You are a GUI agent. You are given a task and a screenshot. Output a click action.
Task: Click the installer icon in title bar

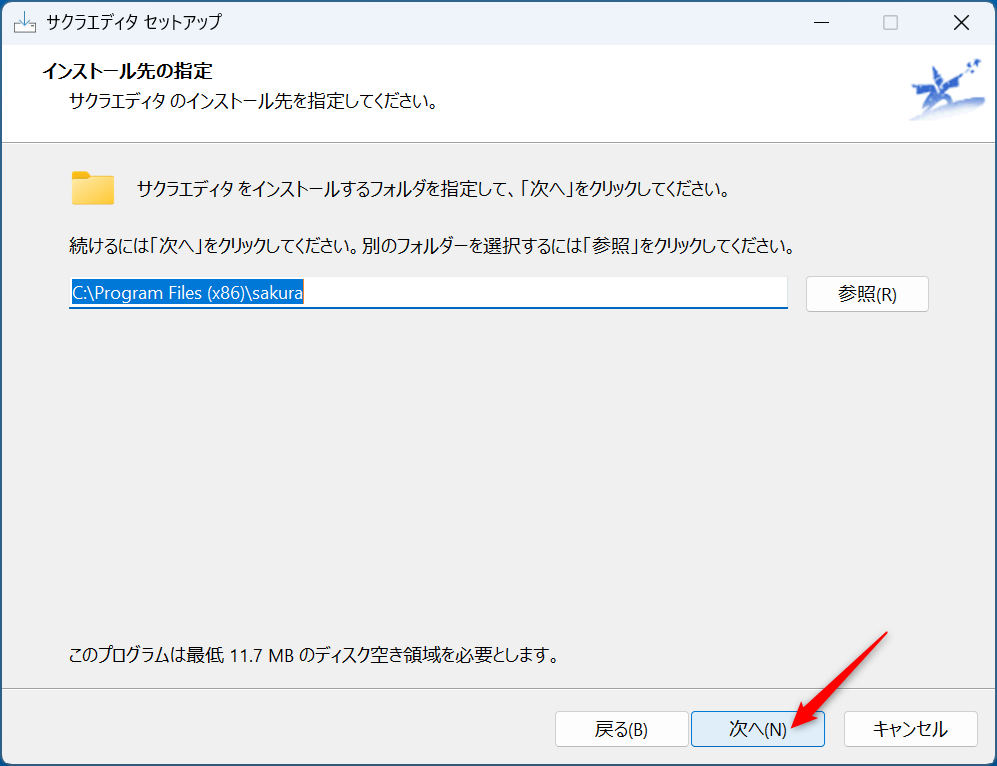25,23
